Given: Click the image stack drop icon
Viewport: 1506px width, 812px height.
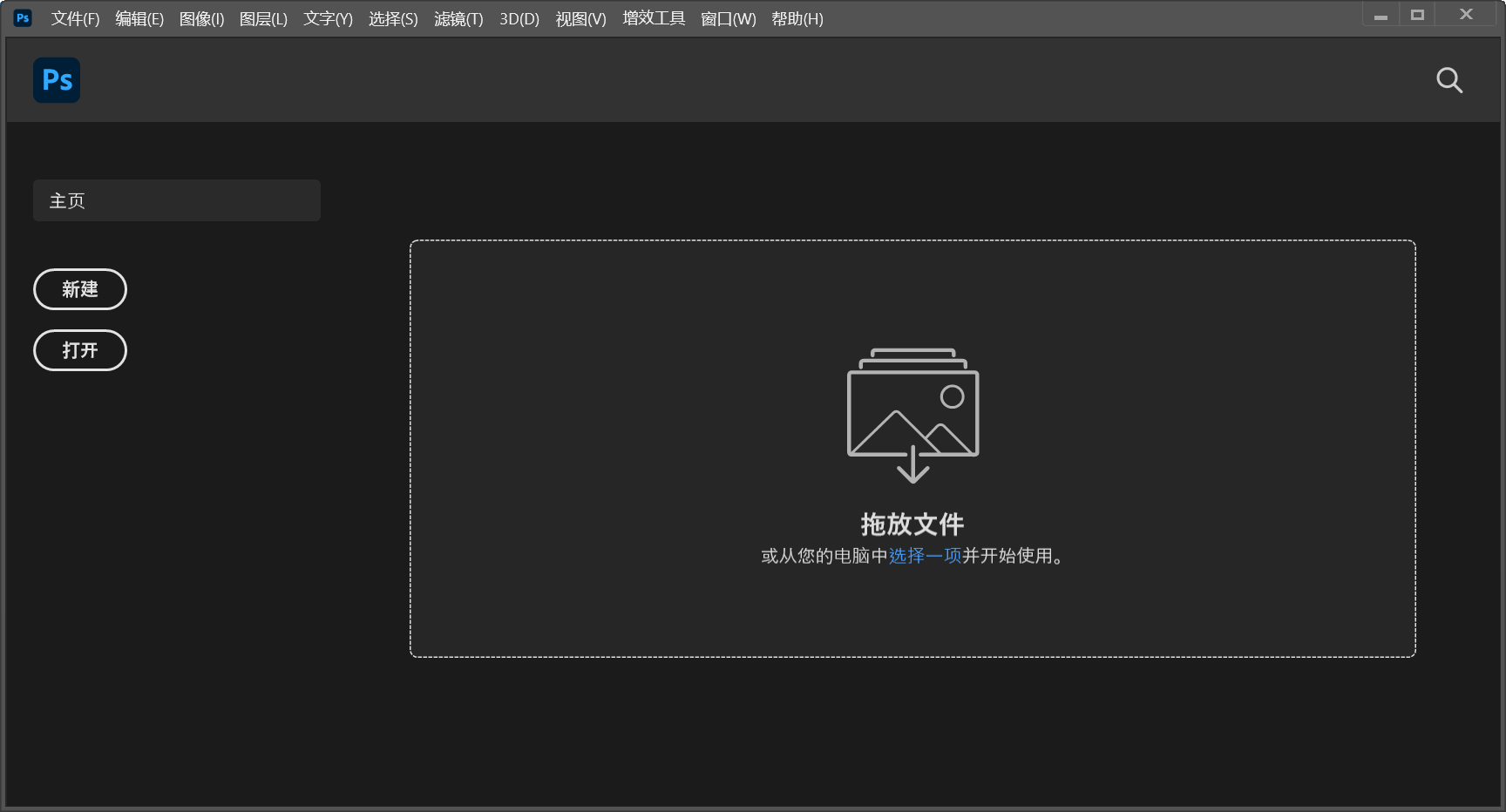Looking at the screenshot, I should tap(912, 416).
